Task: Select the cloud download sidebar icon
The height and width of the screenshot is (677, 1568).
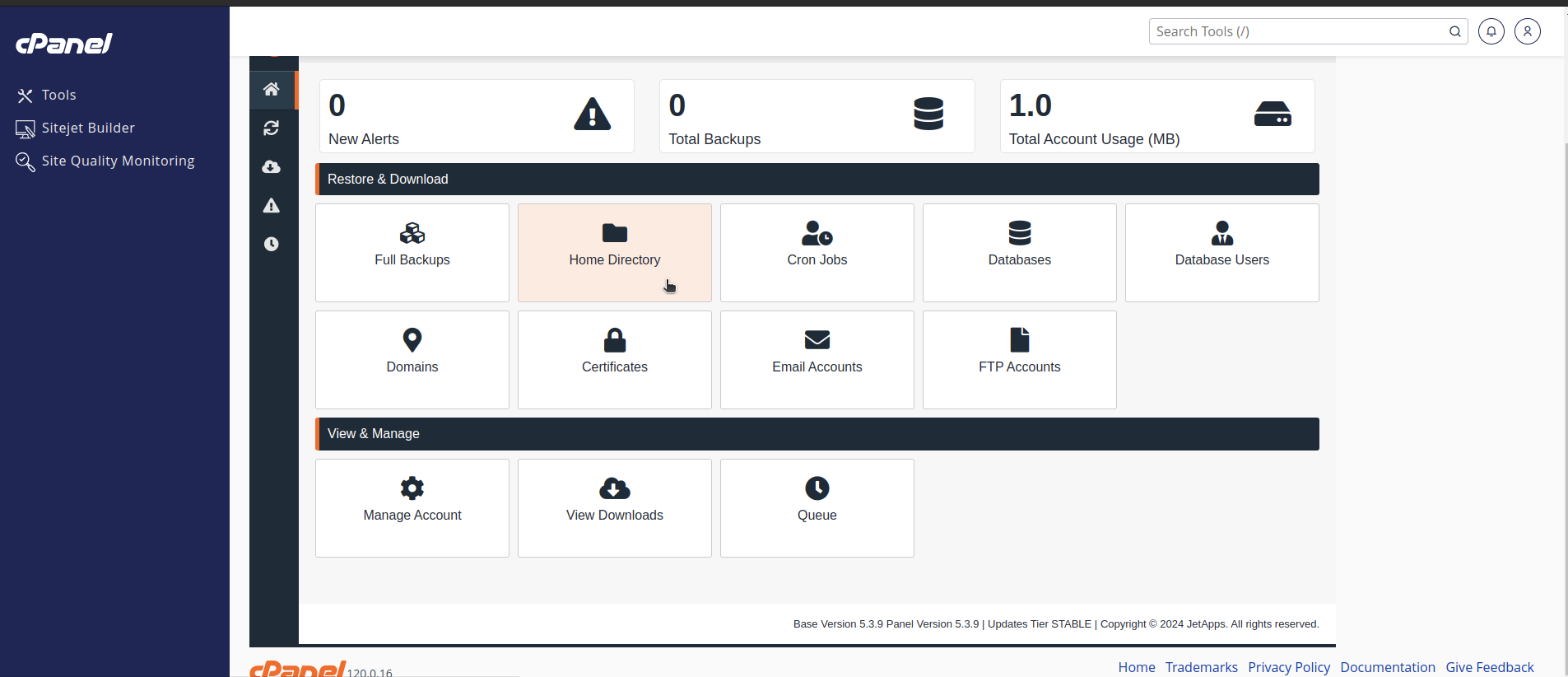Action: point(272,166)
